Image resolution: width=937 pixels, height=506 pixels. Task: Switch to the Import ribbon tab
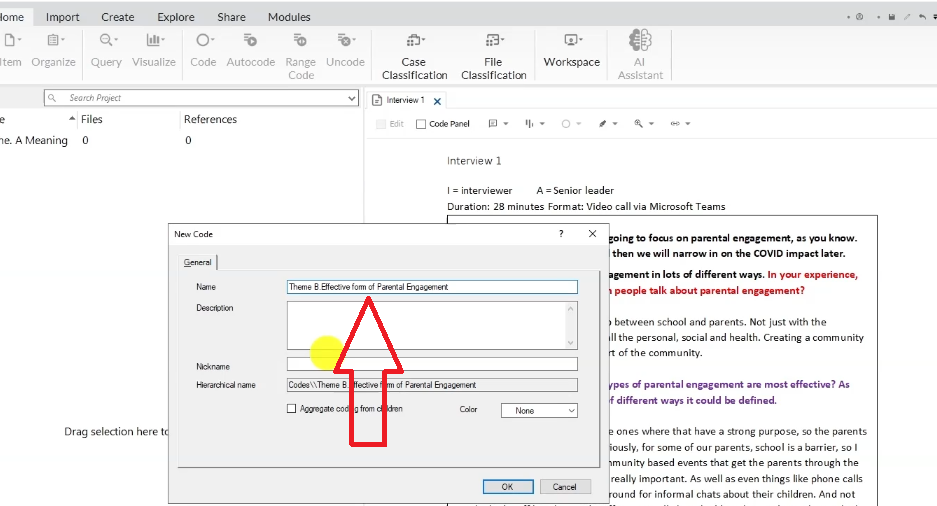click(x=63, y=17)
